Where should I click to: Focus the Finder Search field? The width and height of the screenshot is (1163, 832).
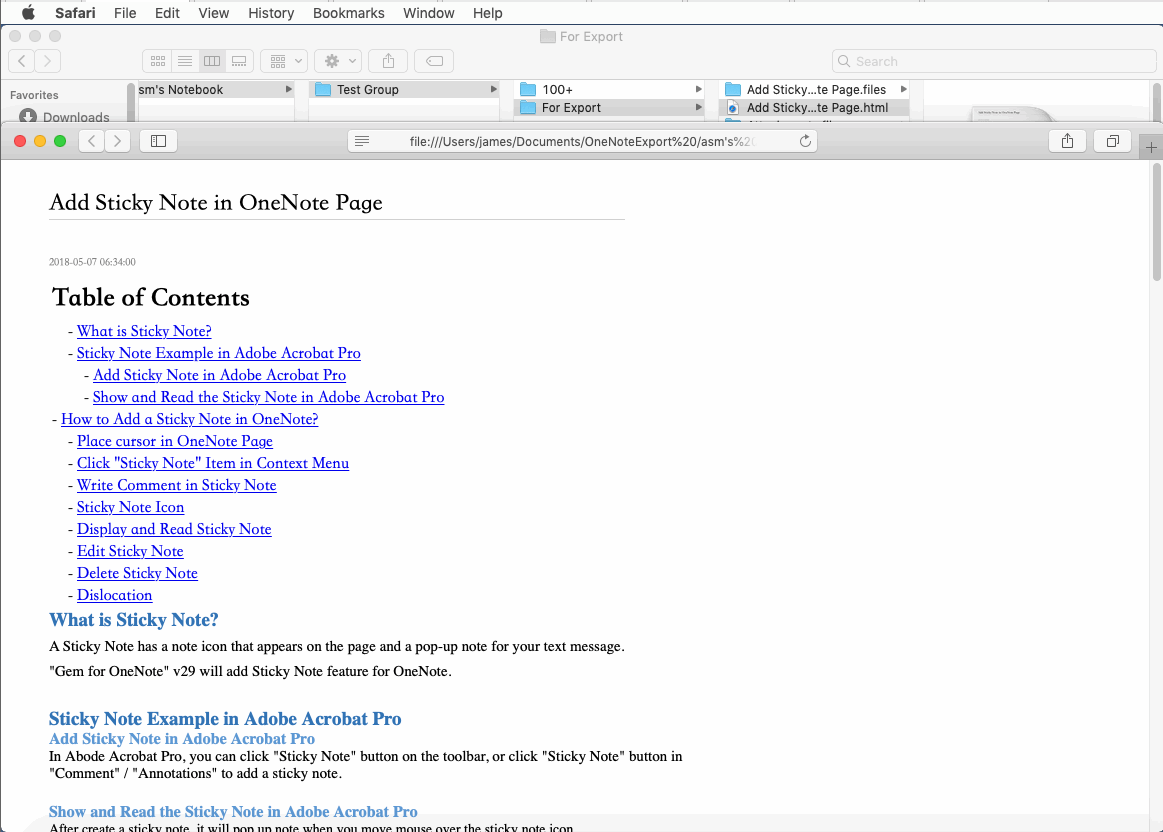(x=994, y=62)
